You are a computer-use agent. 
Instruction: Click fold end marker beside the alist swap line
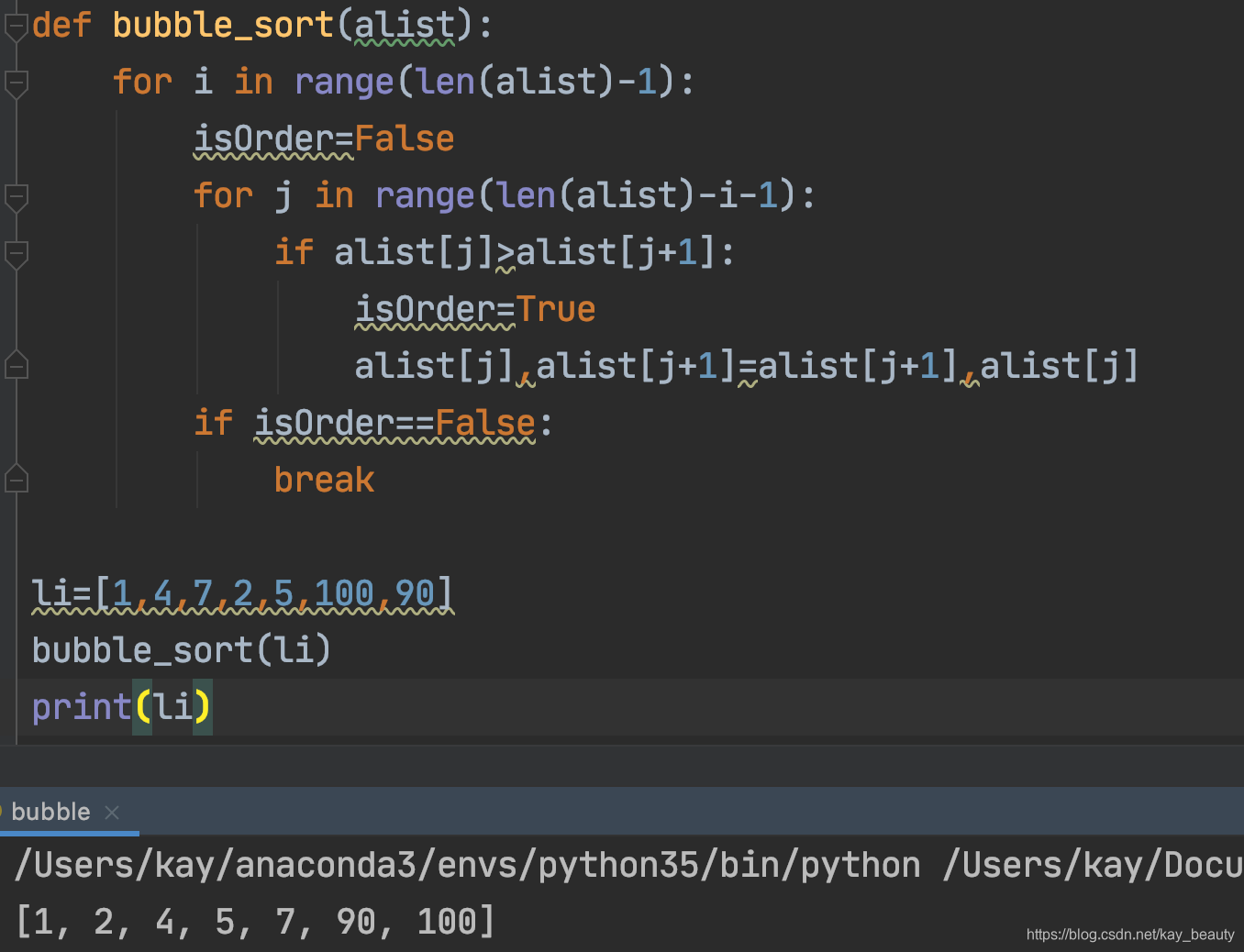[16, 366]
